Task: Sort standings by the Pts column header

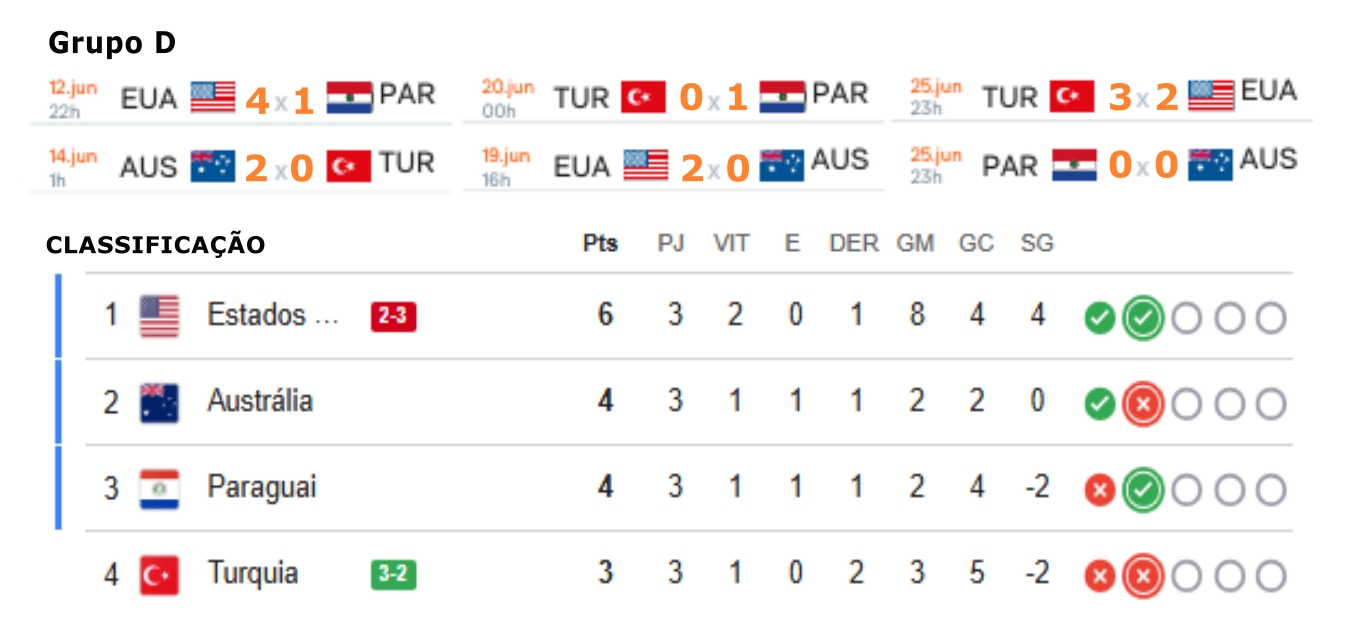Action: coord(600,244)
